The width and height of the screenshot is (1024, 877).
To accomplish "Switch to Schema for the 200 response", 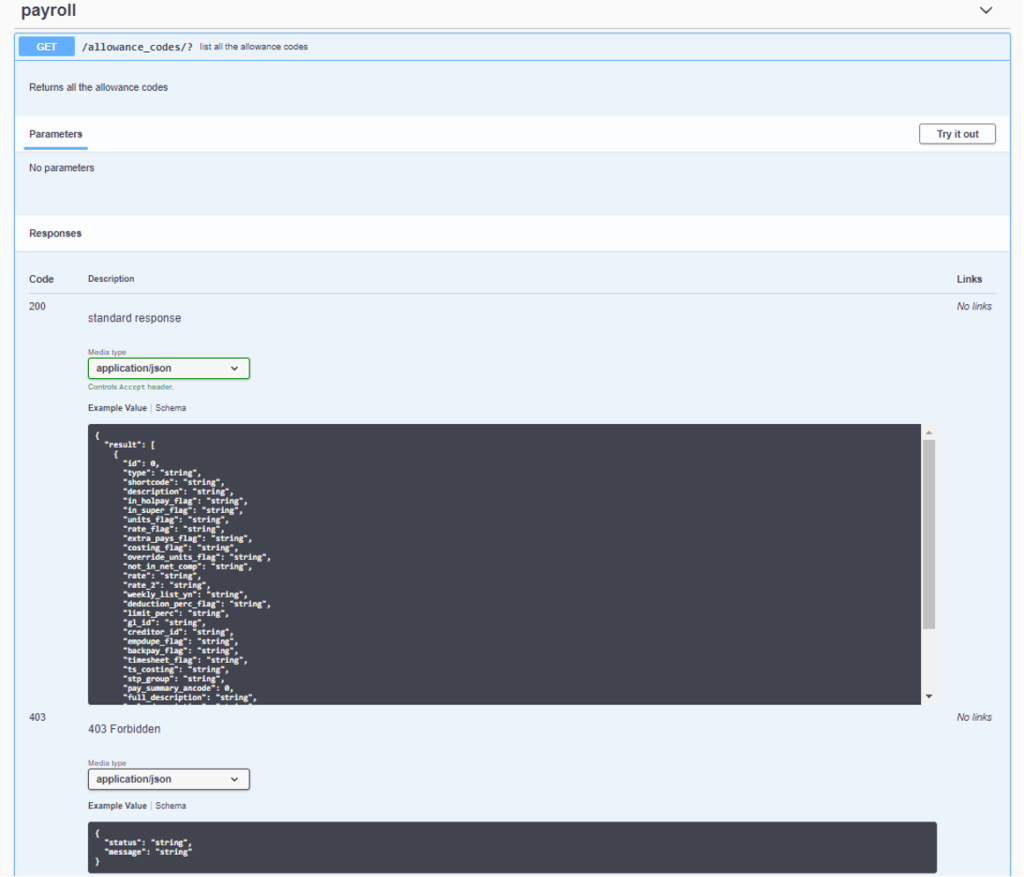I will point(170,408).
